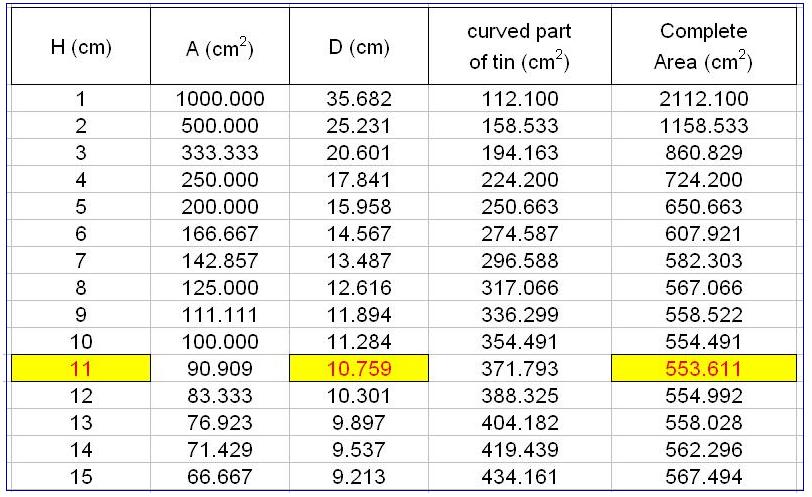Click the D value 35.682
The height and width of the screenshot is (497, 812).
[358, 99]
